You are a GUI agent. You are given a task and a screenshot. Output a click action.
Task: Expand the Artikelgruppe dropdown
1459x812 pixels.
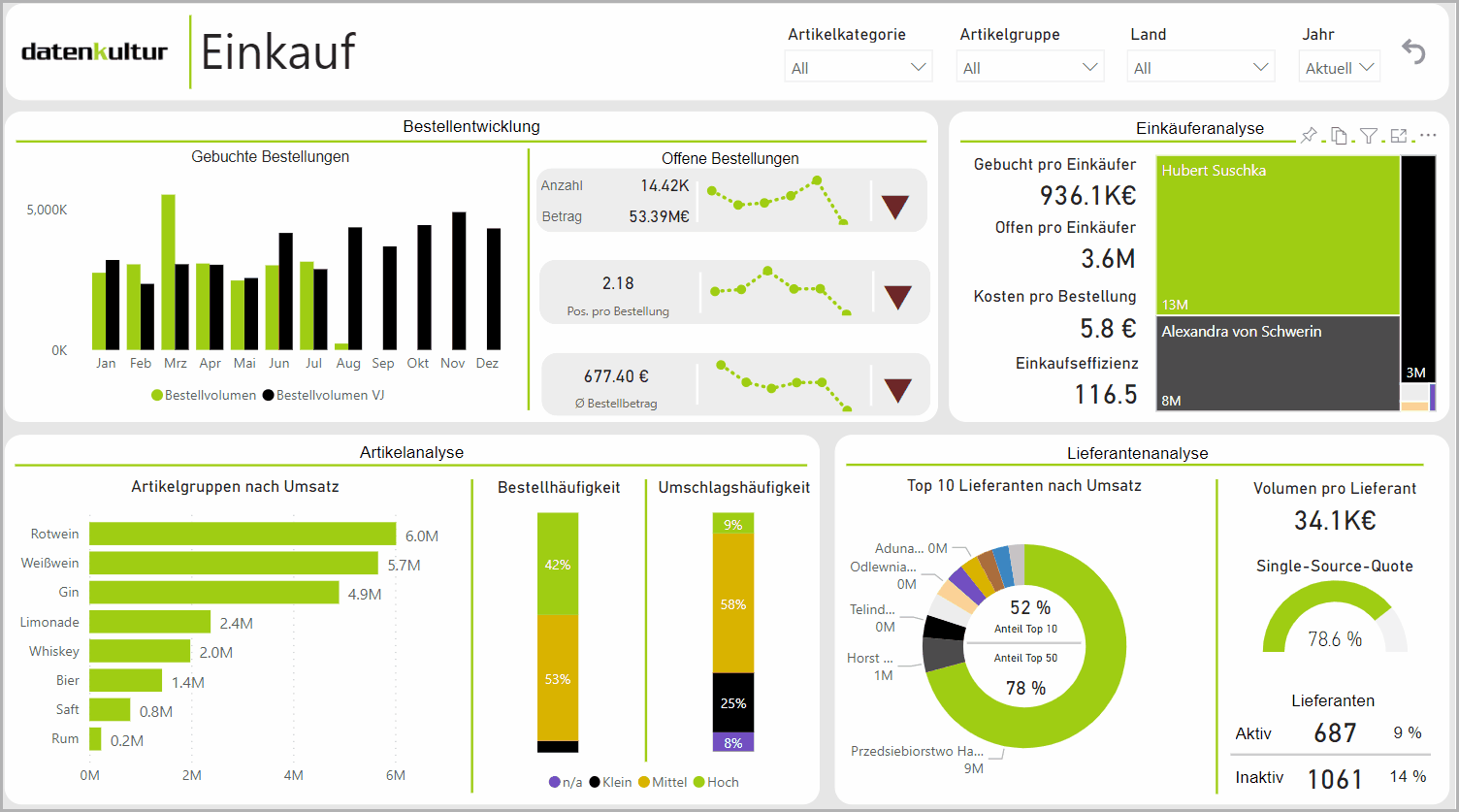click(1030, 68)
